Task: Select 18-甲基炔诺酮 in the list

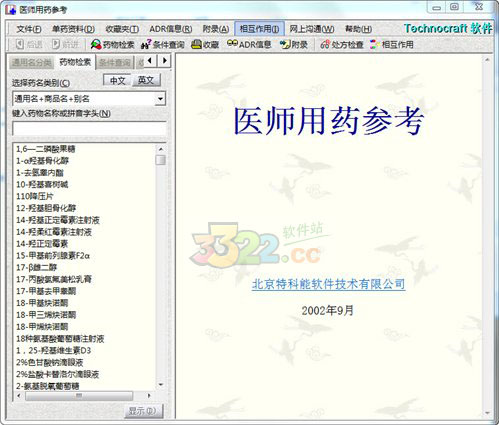Action: tap(42, 303)
